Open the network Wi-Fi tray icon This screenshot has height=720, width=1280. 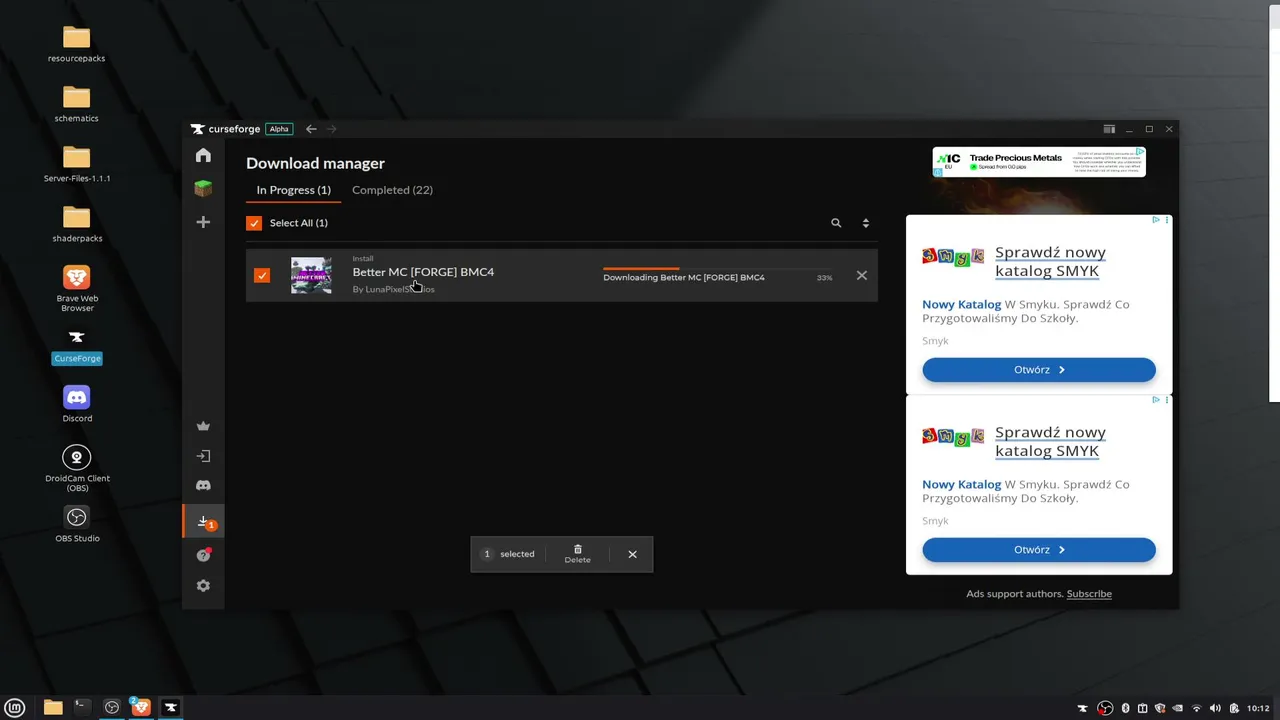(x=1196, y=708)
